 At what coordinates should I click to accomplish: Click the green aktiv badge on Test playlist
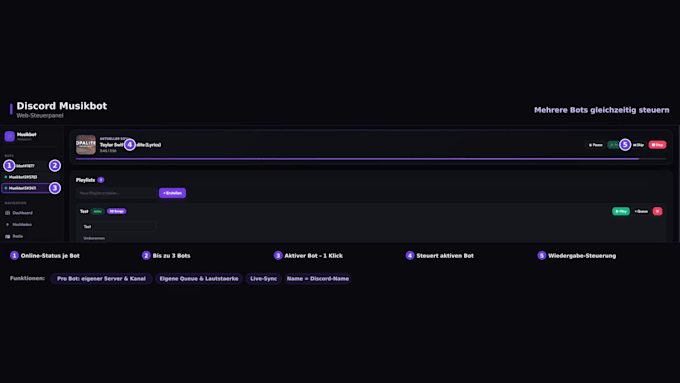click(x=98, y=211)
